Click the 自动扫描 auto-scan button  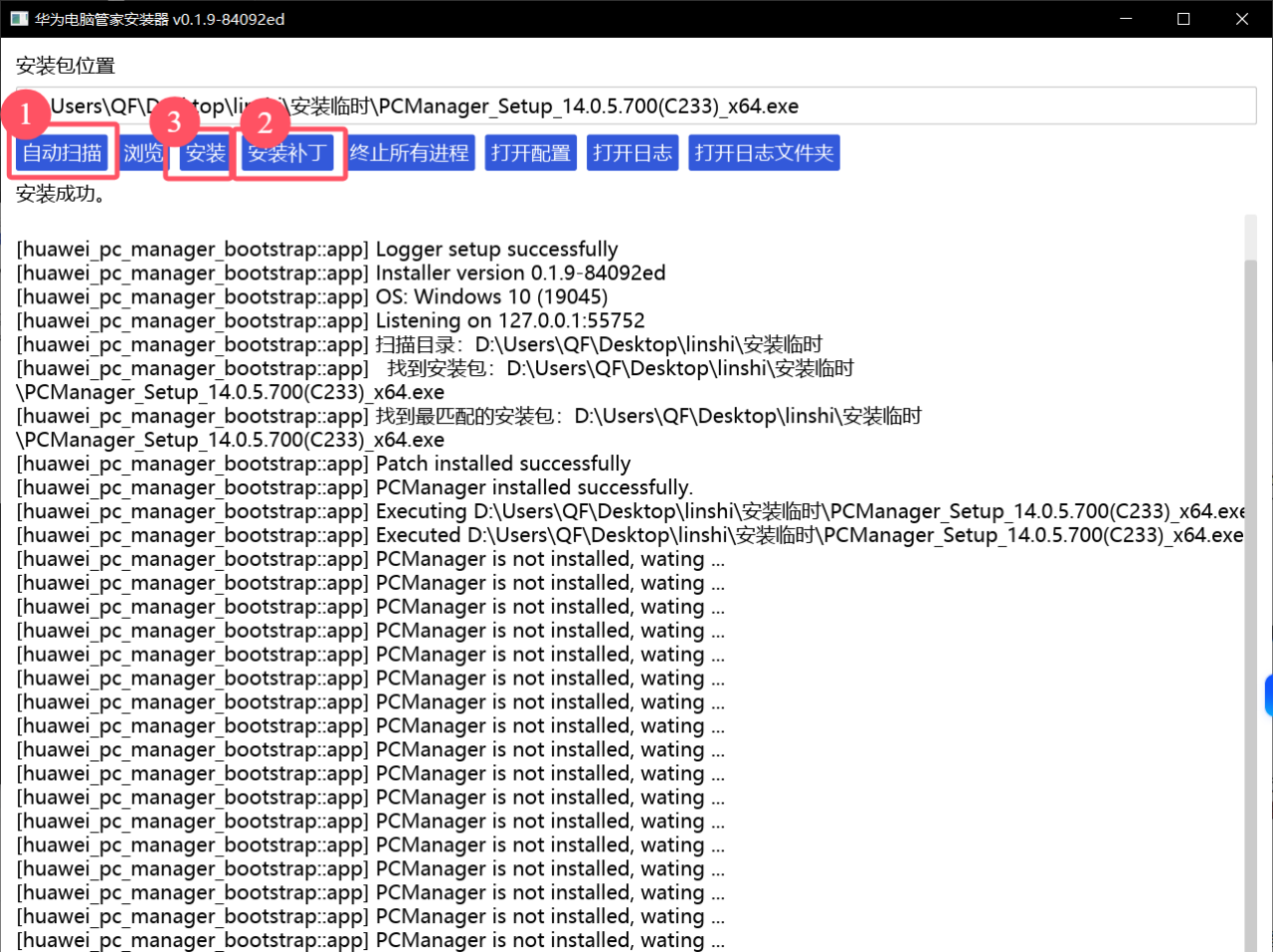click(x=62, y=153)
